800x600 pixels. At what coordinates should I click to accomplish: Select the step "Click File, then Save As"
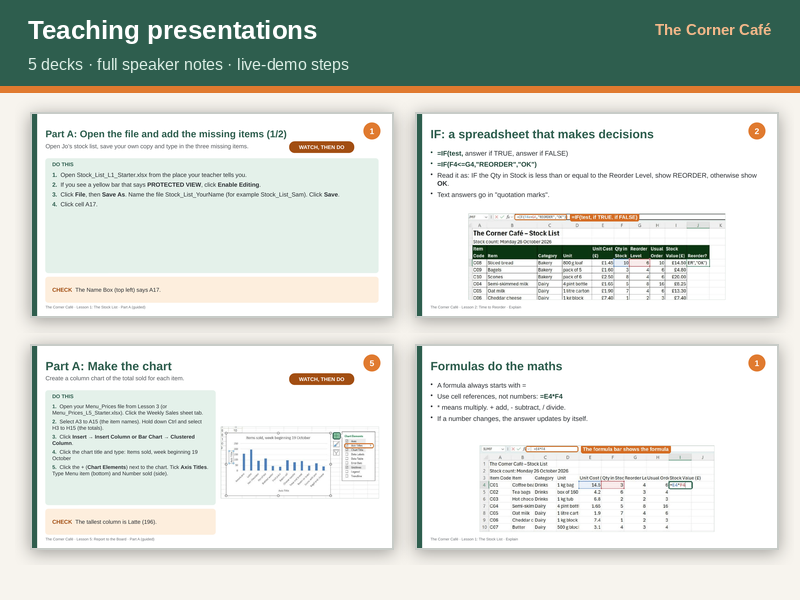(x=196, y=194)
